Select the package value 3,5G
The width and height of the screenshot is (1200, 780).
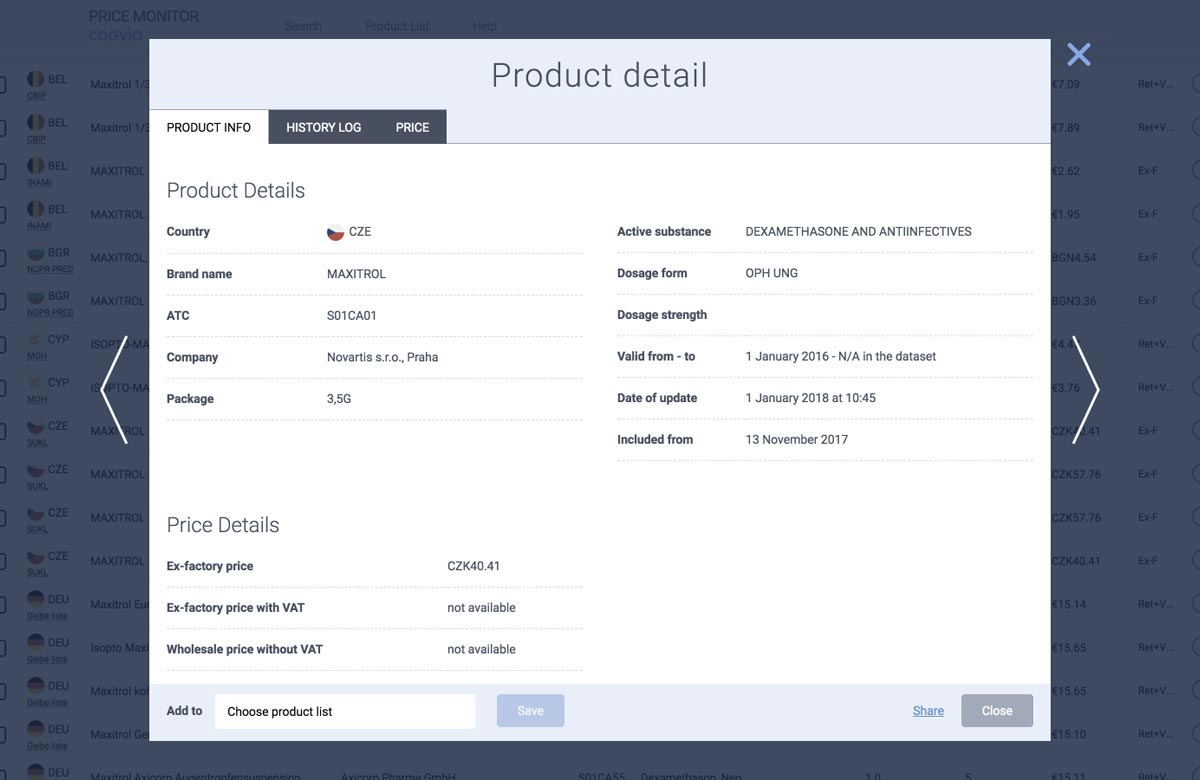click(x=339, y=399)
